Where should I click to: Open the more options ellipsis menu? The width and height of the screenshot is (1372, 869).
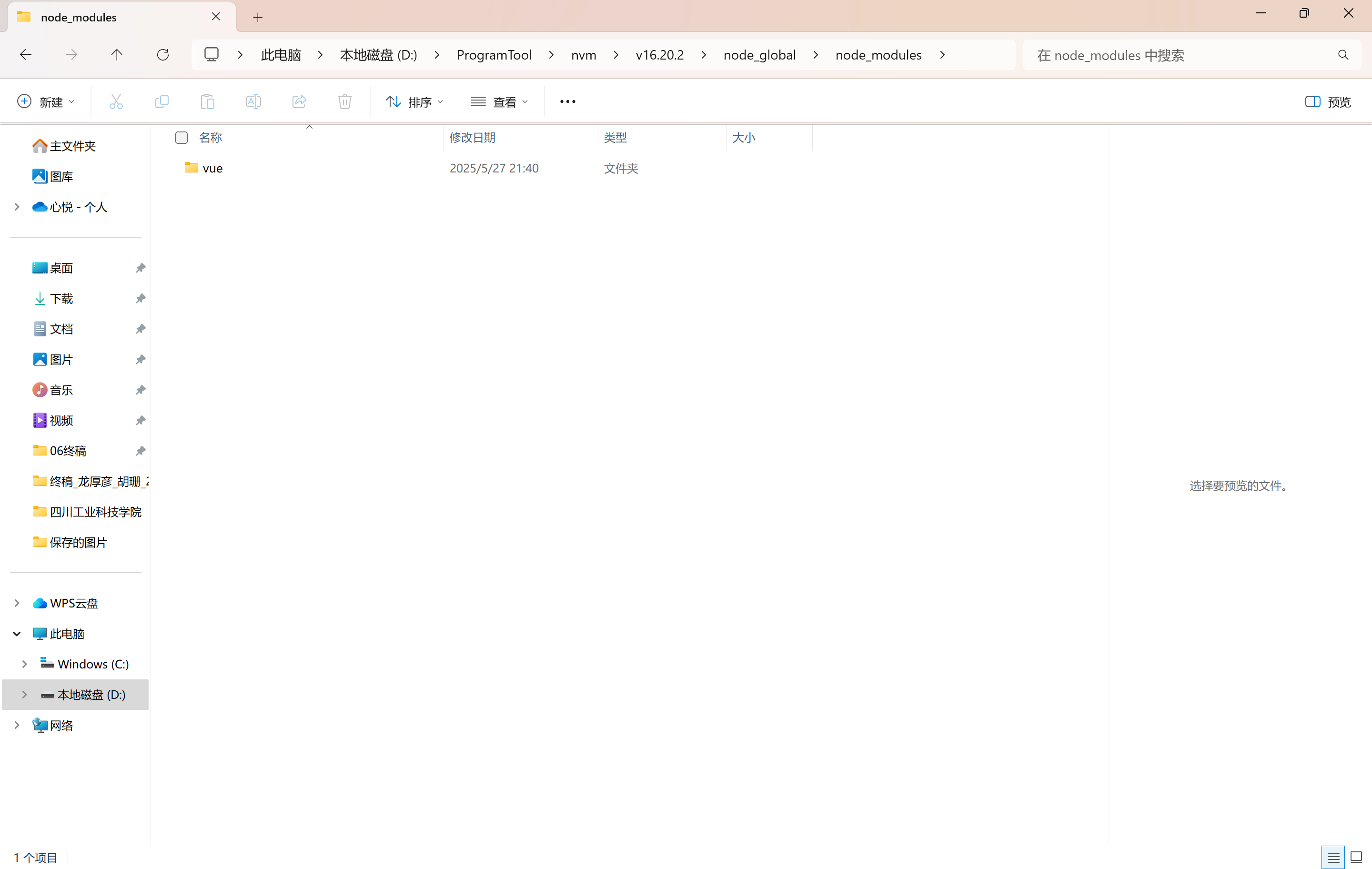click(x=567, y=101)
